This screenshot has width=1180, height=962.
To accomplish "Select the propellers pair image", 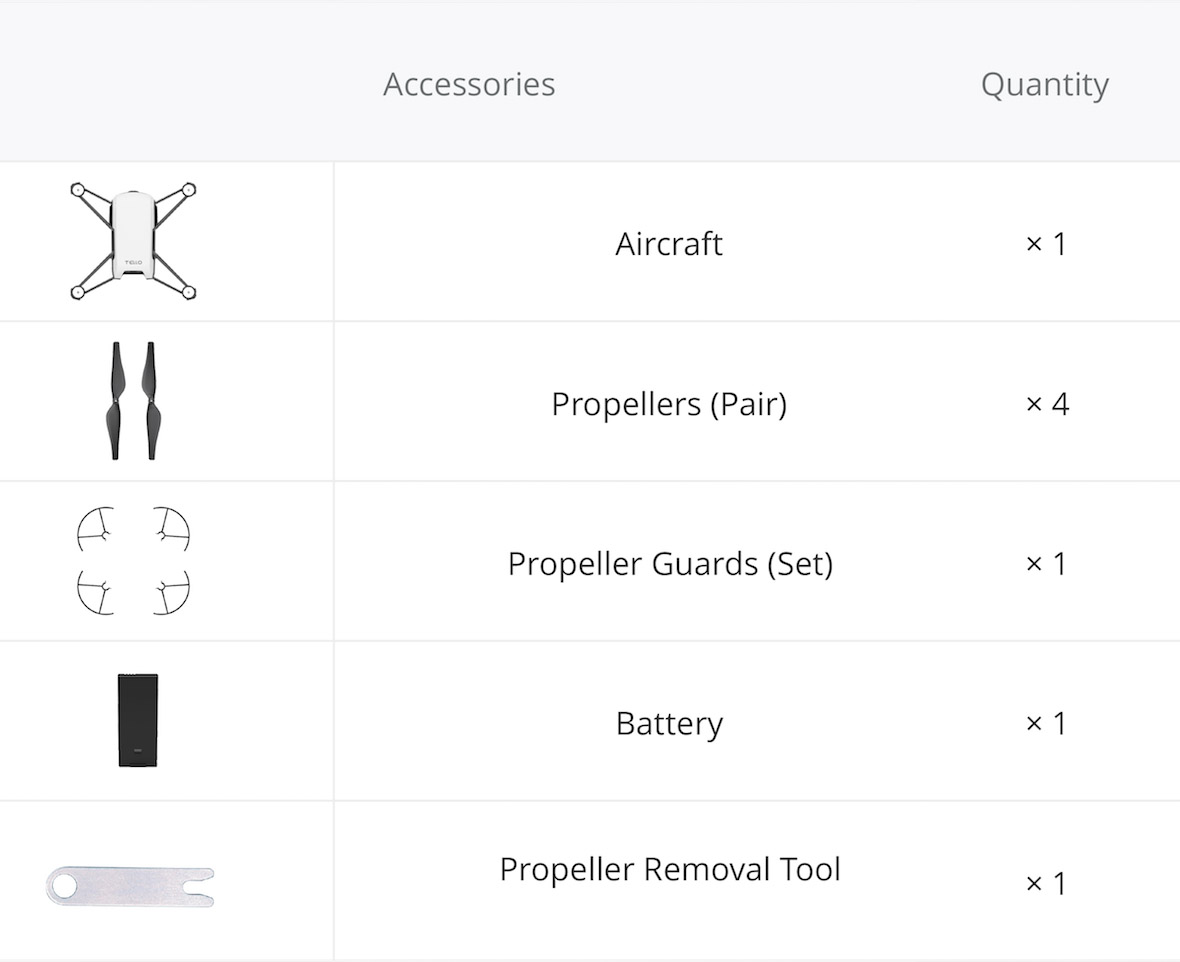I will [x=134, y=400].
